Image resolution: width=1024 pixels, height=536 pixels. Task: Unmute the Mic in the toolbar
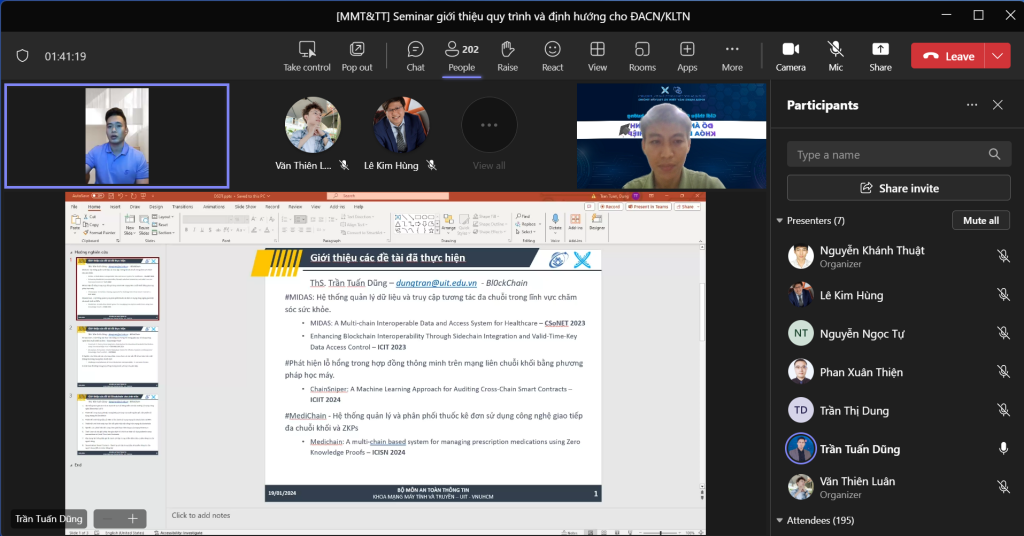(x=835, y=56)
